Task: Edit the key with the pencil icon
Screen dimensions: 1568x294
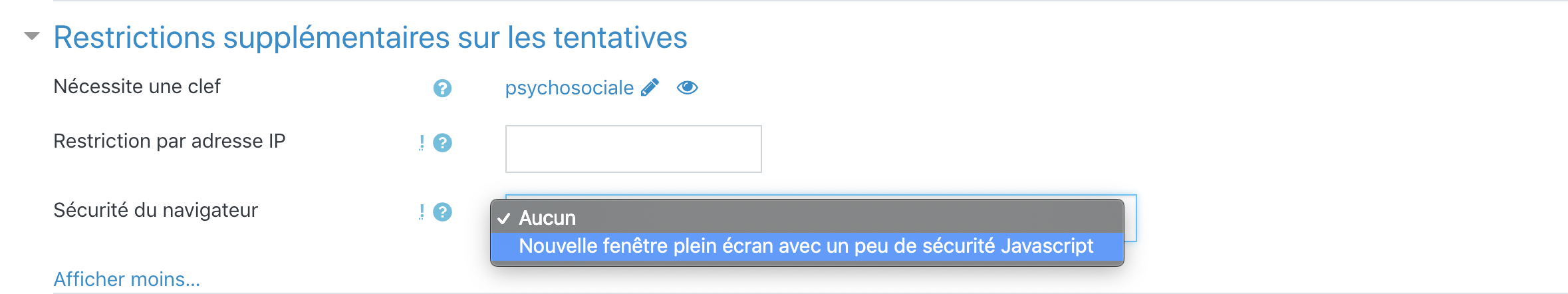Action: click(x=650, y=88)
